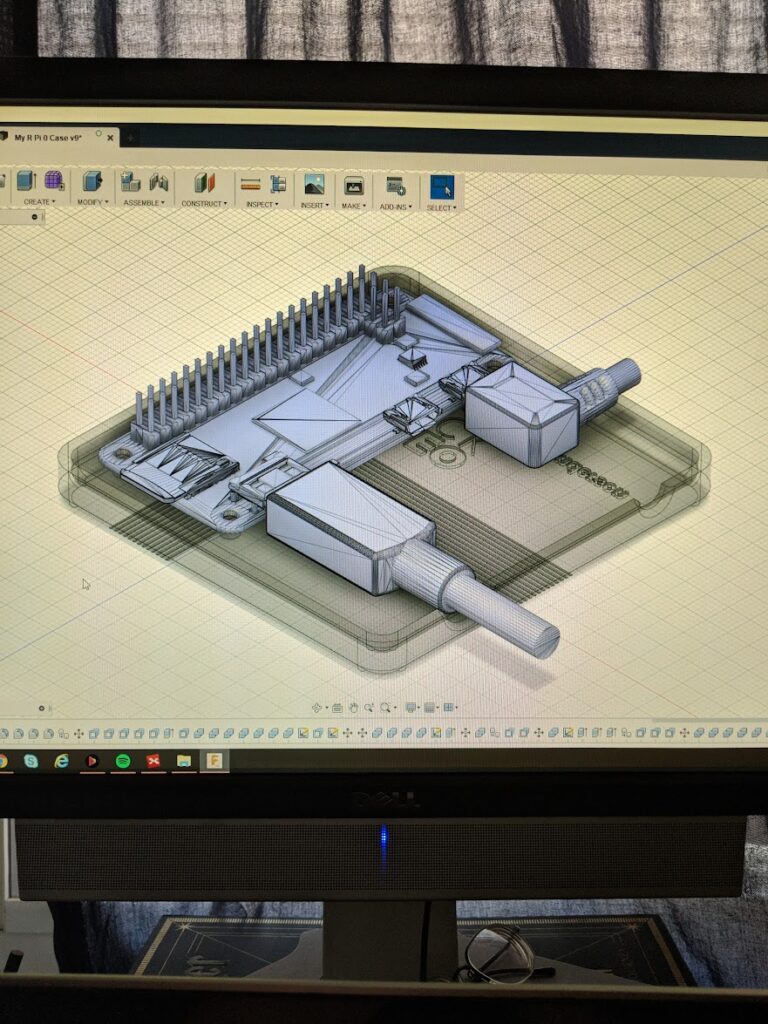The image size is (768, 1024).
Task: Click the large USB plug body in viewport
Action: tap(349, 526)
